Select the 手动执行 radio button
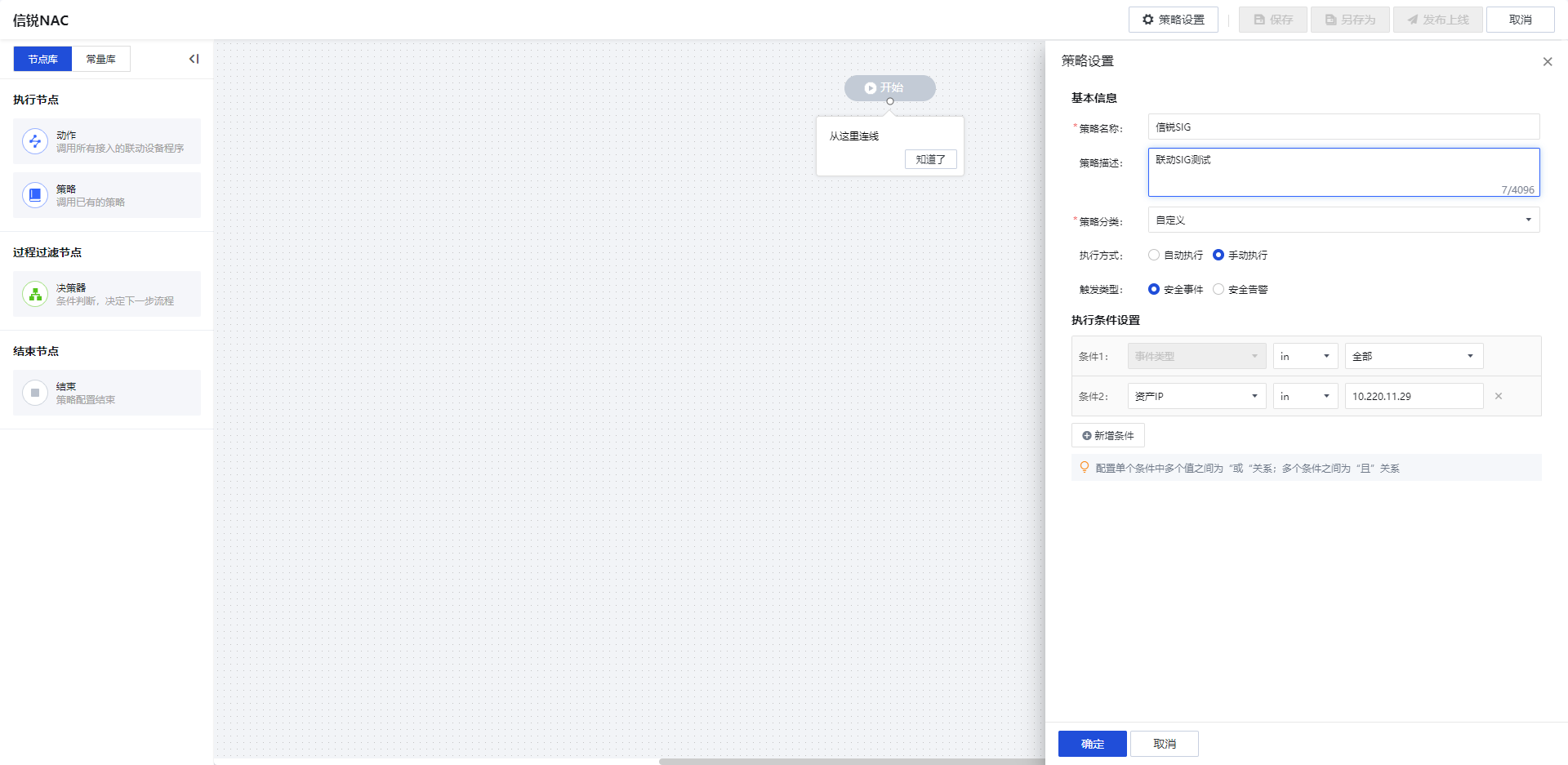Viewport: 1568px width, 765px height. coord(1218,255)
